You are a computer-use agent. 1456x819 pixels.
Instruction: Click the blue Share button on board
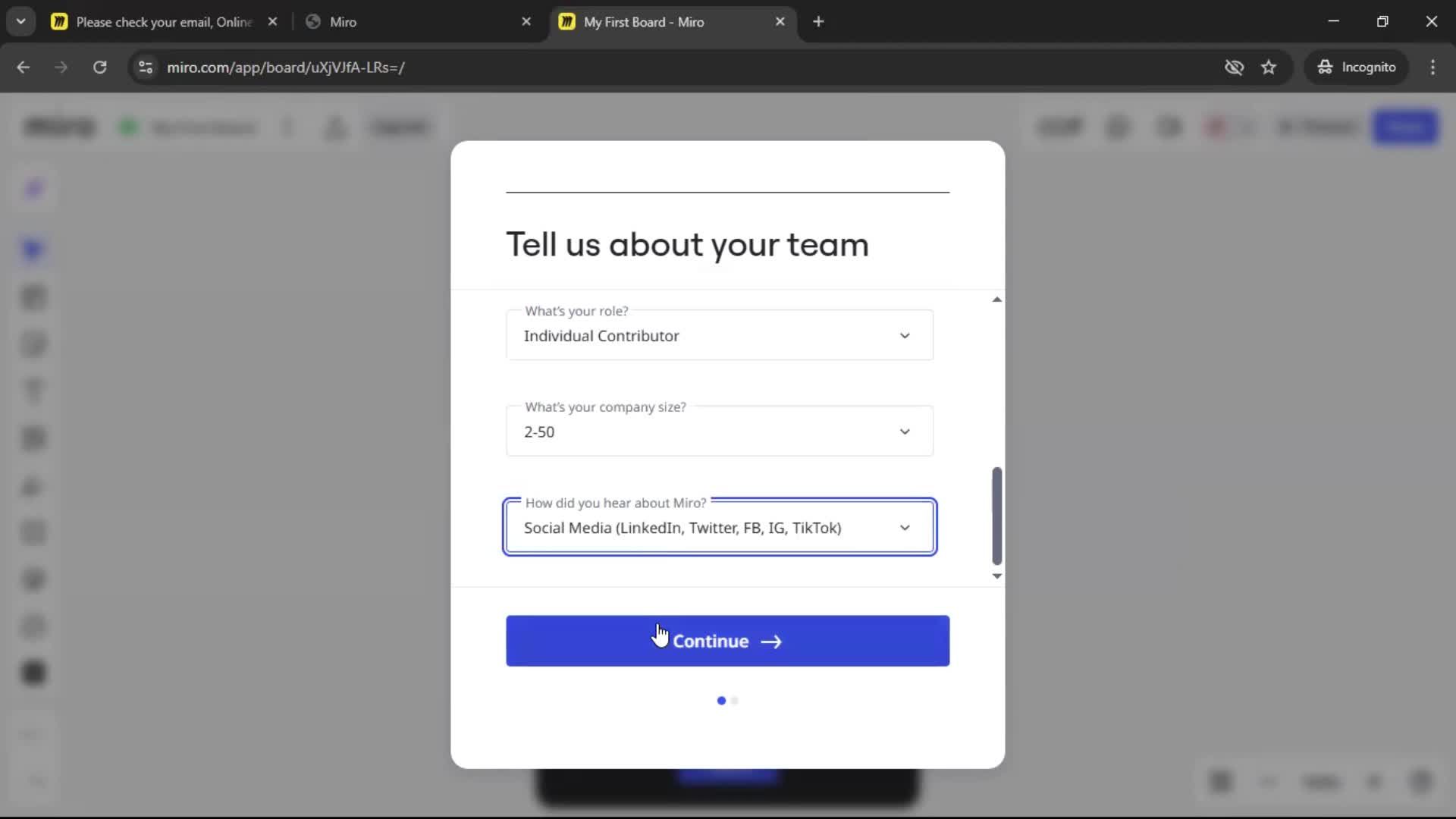pyautogui.click(x=1405, y=127)
